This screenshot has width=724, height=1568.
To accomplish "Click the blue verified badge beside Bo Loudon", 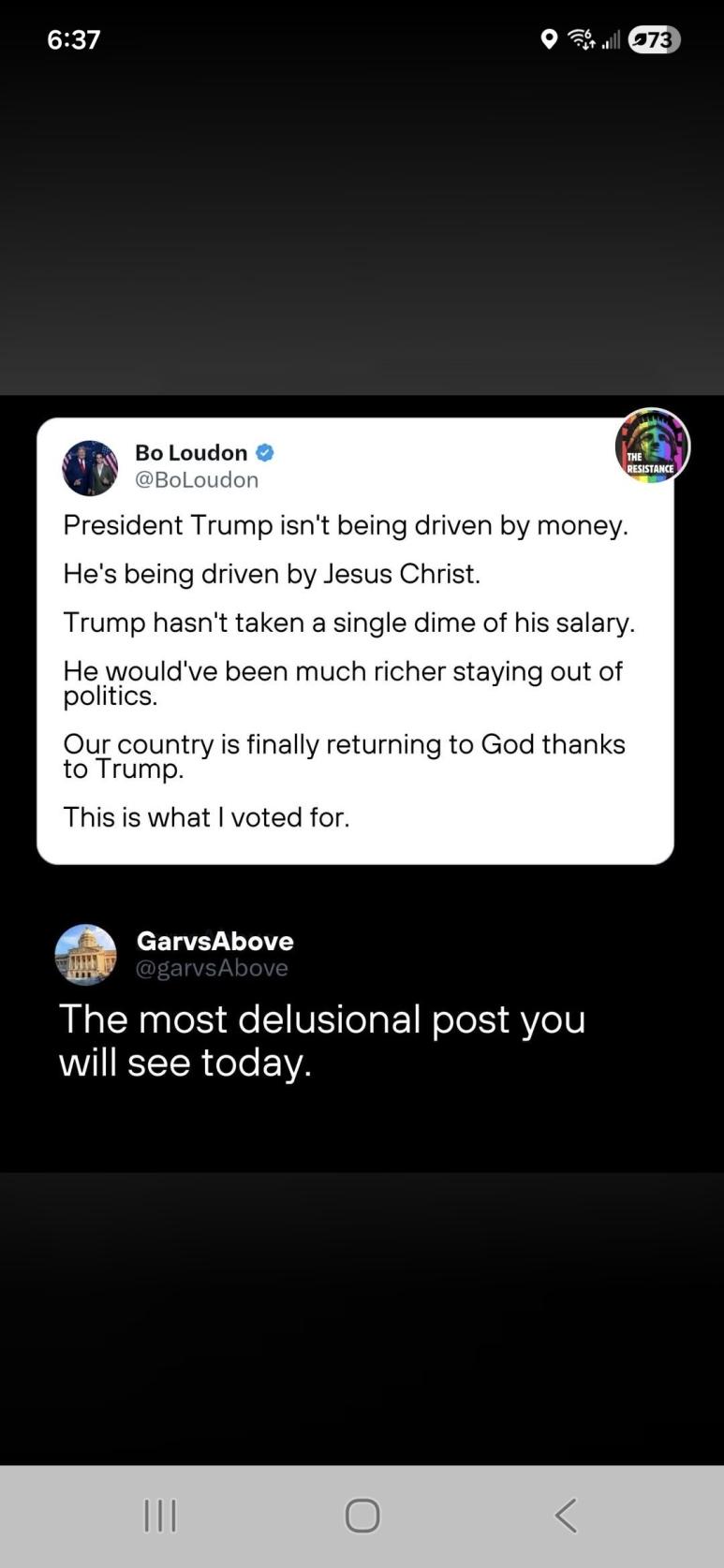I will (x=265, y=453).
